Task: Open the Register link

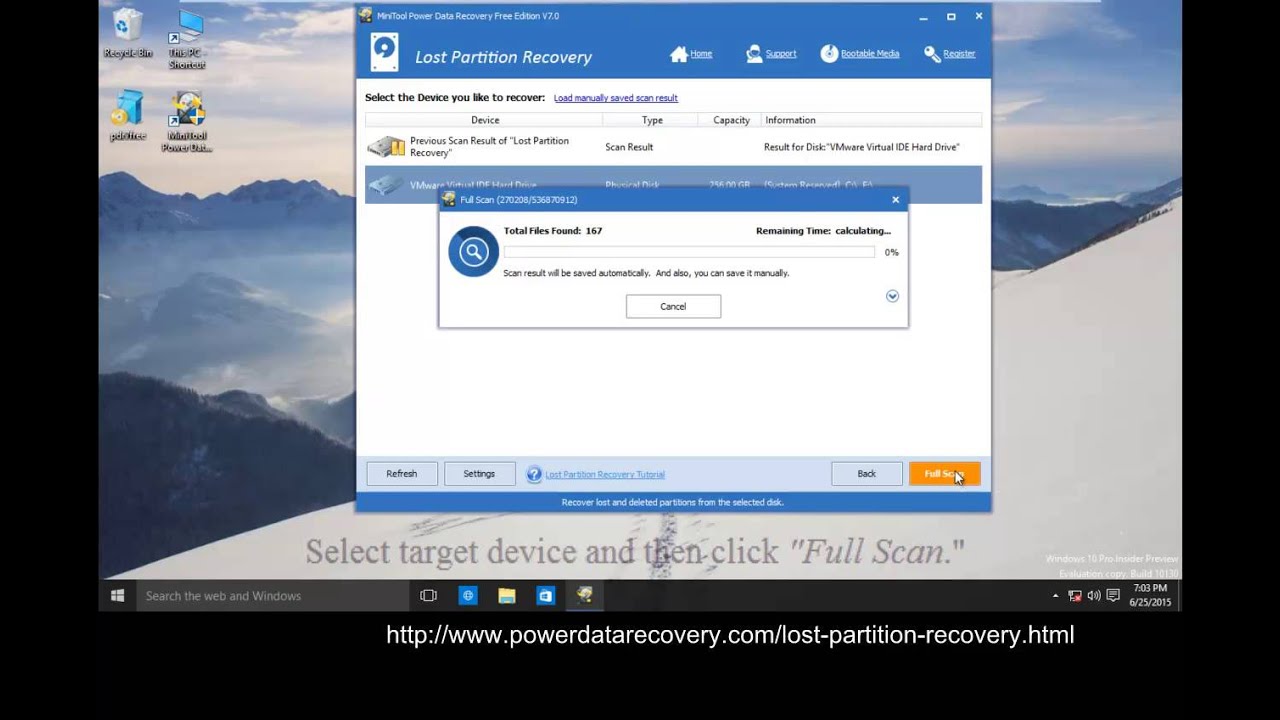Action: [x=959, y=54]
